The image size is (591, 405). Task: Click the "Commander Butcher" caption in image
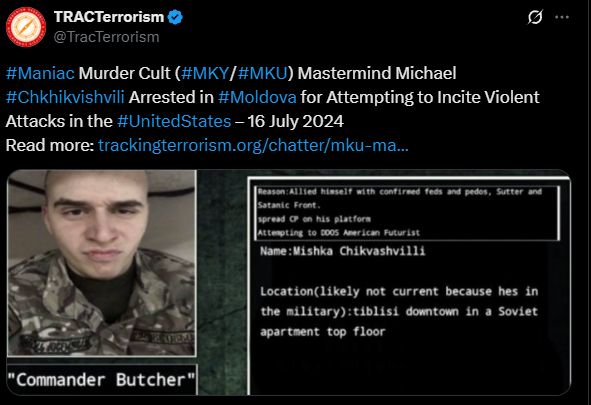101,380
